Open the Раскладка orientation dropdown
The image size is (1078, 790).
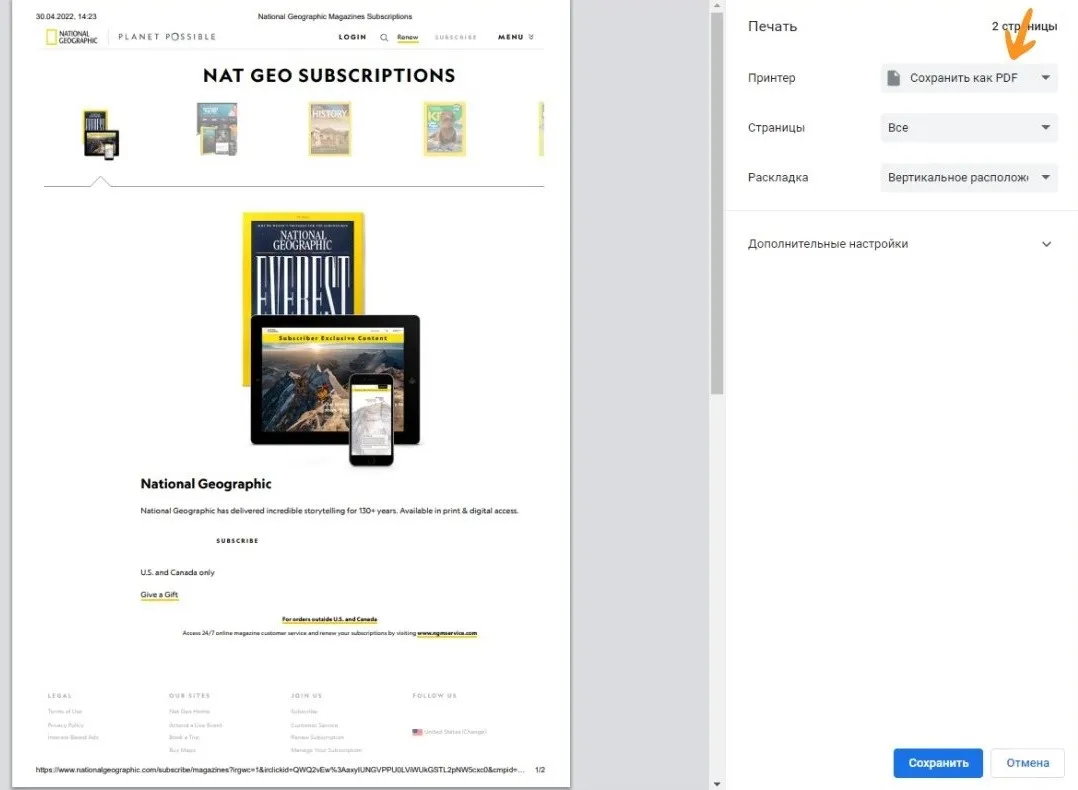[969, 177]
